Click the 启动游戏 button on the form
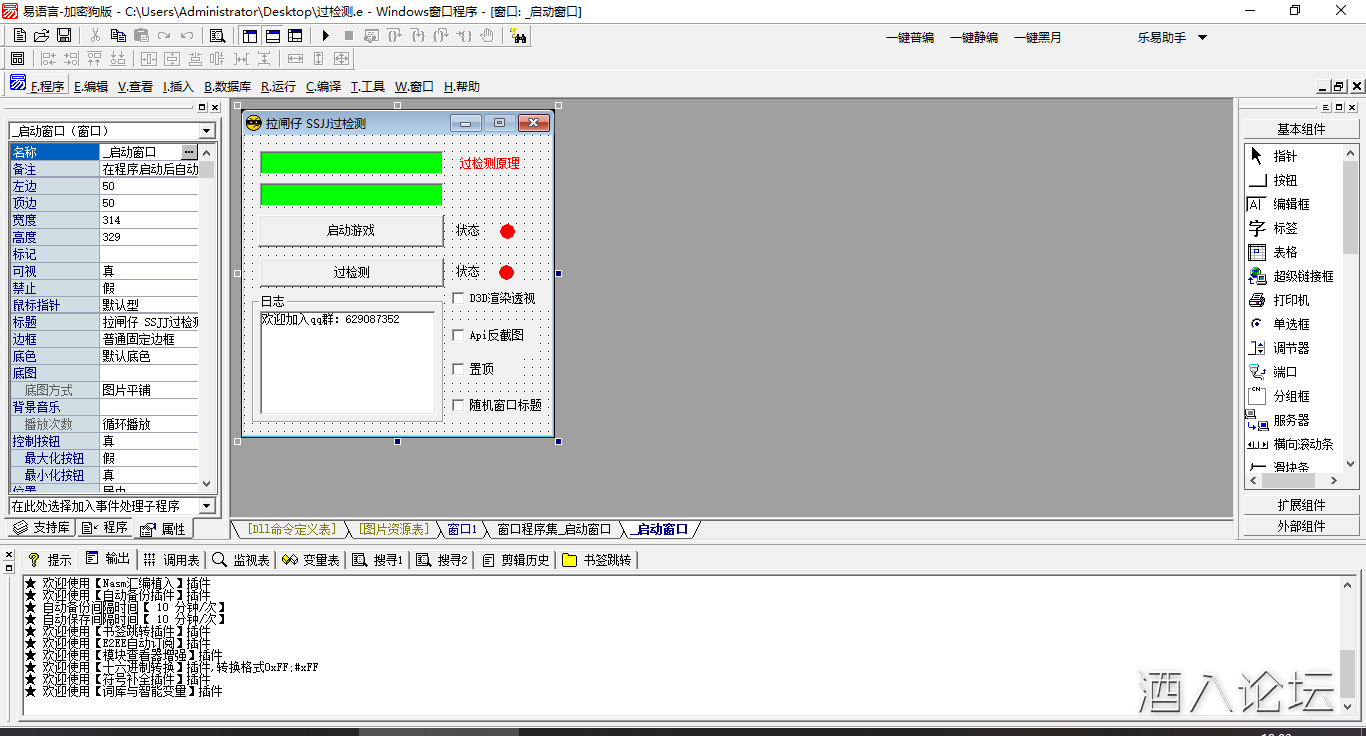Viewport: 1366px width, 736px height. point(351,230)
